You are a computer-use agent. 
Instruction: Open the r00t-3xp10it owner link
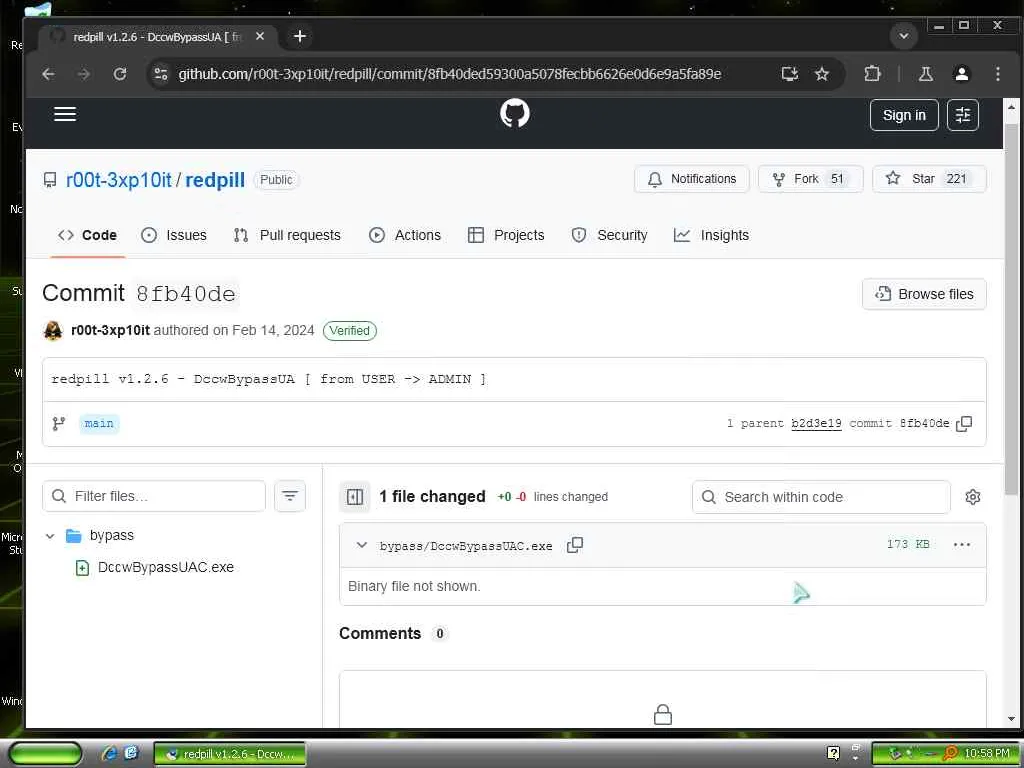pyautogui.click(x=118, y=180)
